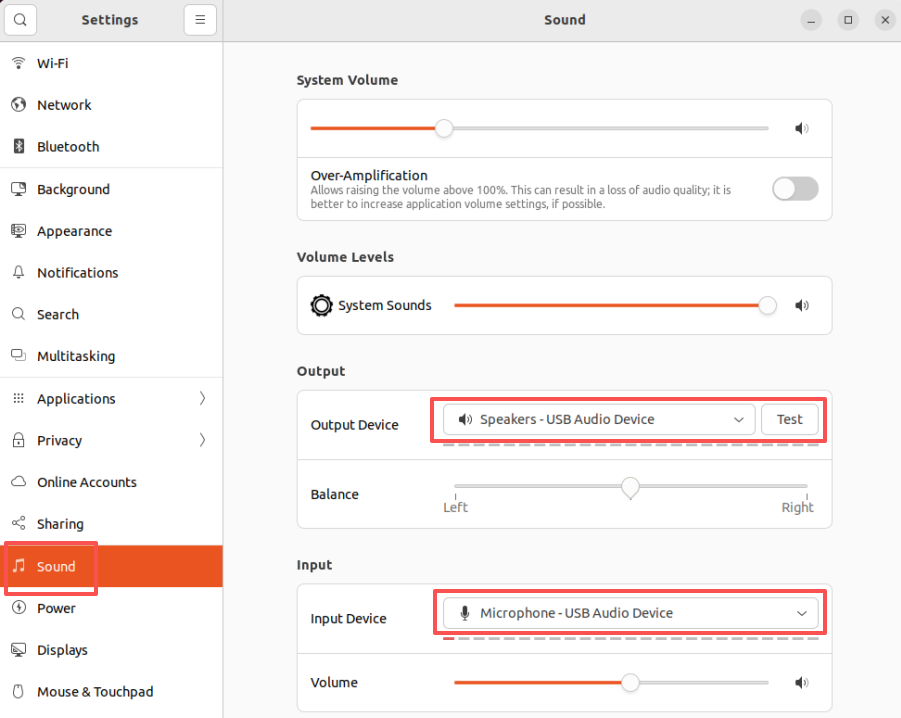Screen dimensions: 901x718
Task: Maximize the Settings window
Action: pyautogui.click(x=848, y=20)
